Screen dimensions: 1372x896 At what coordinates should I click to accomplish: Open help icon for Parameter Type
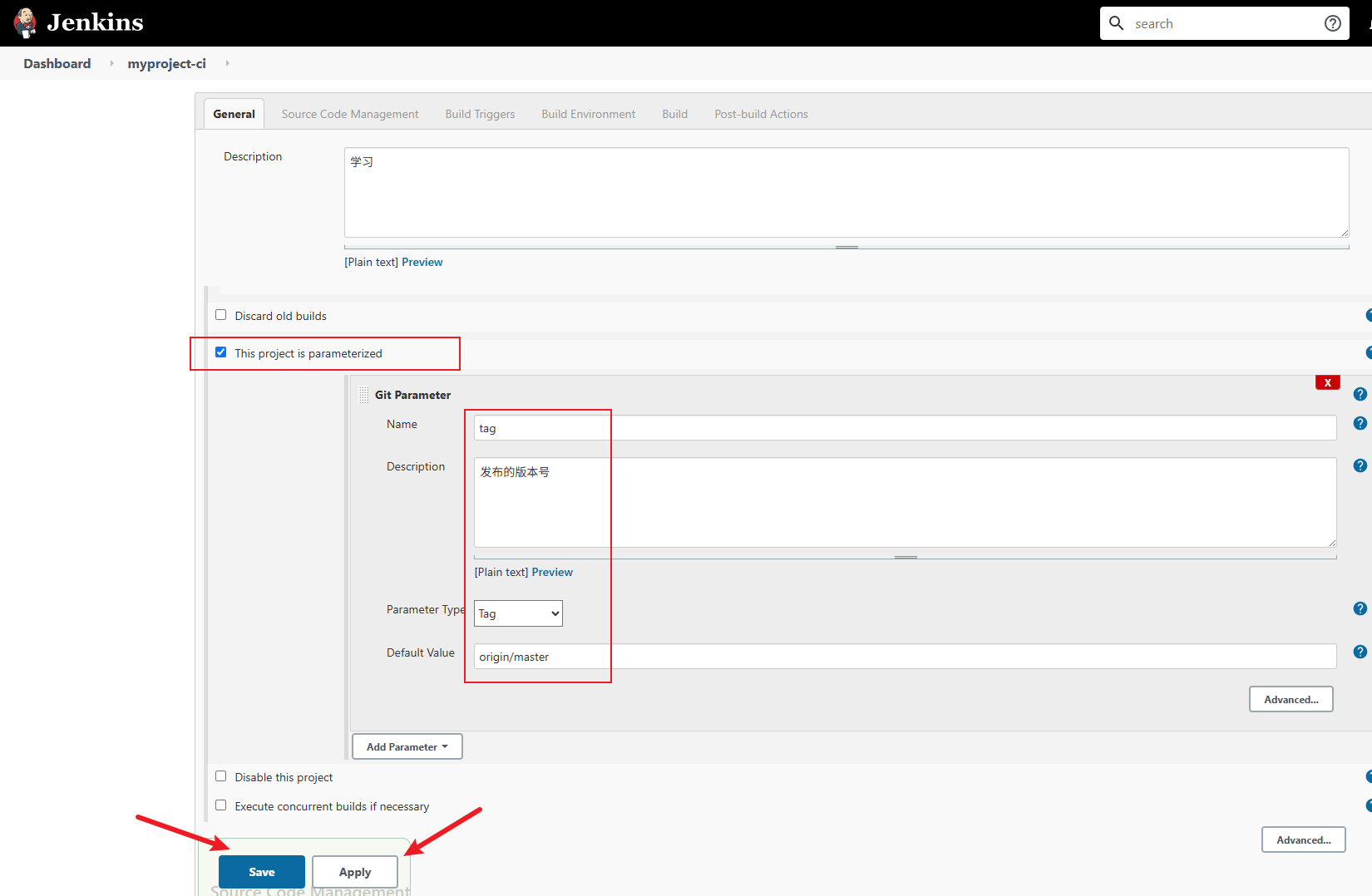[1360, 608]
